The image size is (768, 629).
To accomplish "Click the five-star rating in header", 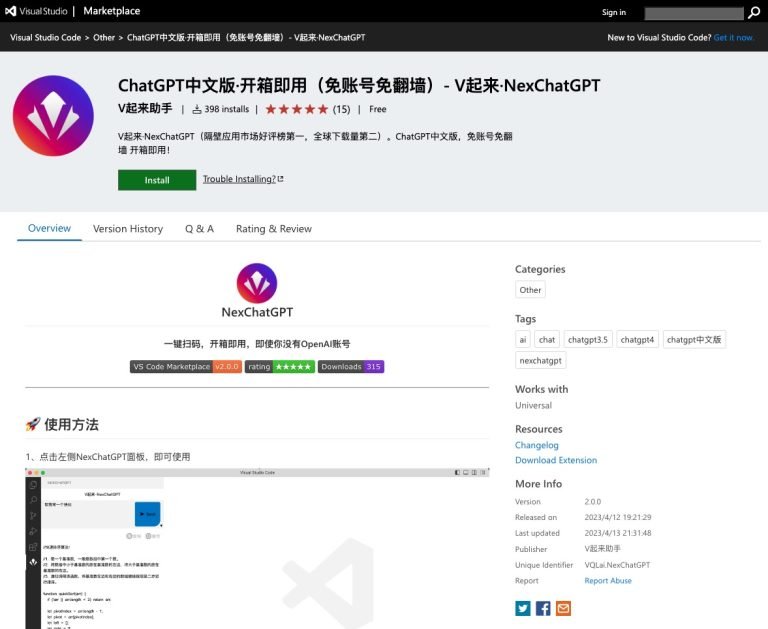I will (x=296, y=109).
